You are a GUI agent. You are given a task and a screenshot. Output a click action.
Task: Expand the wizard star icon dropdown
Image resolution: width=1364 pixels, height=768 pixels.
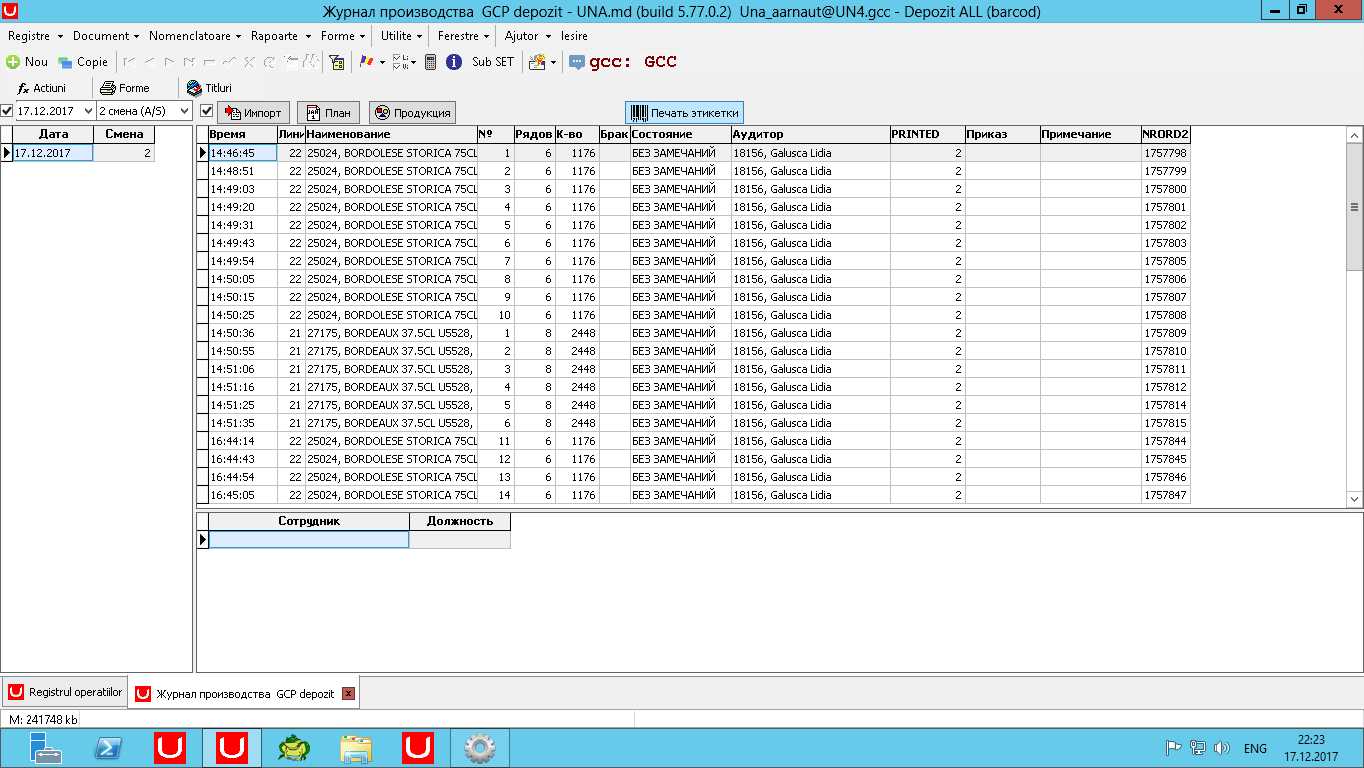tap(553, 62)
